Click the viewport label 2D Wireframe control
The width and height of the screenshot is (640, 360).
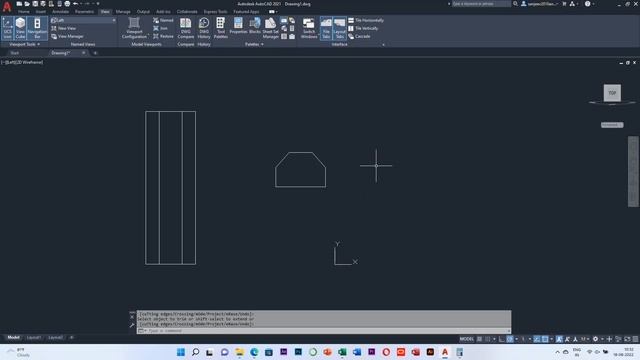[31, 62]
